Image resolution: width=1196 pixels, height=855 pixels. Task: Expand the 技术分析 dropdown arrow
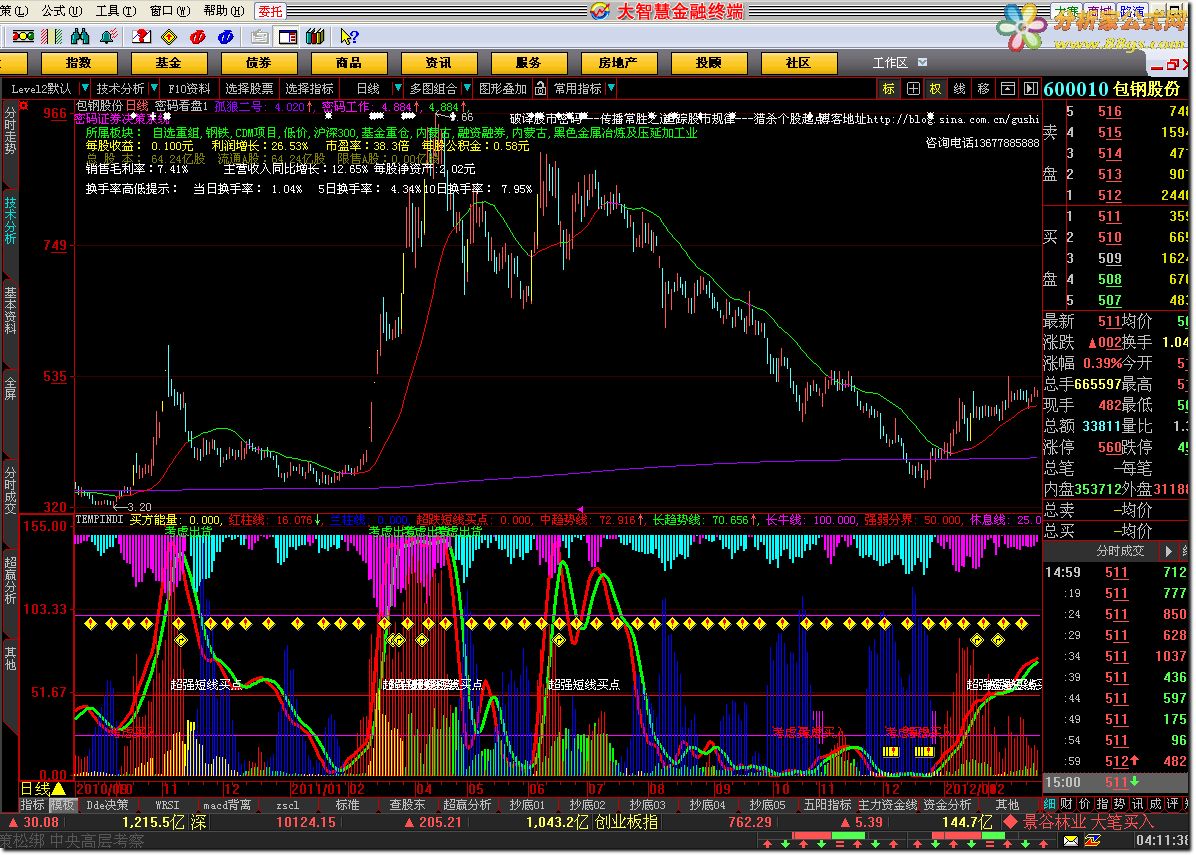(x=154, y=88)
